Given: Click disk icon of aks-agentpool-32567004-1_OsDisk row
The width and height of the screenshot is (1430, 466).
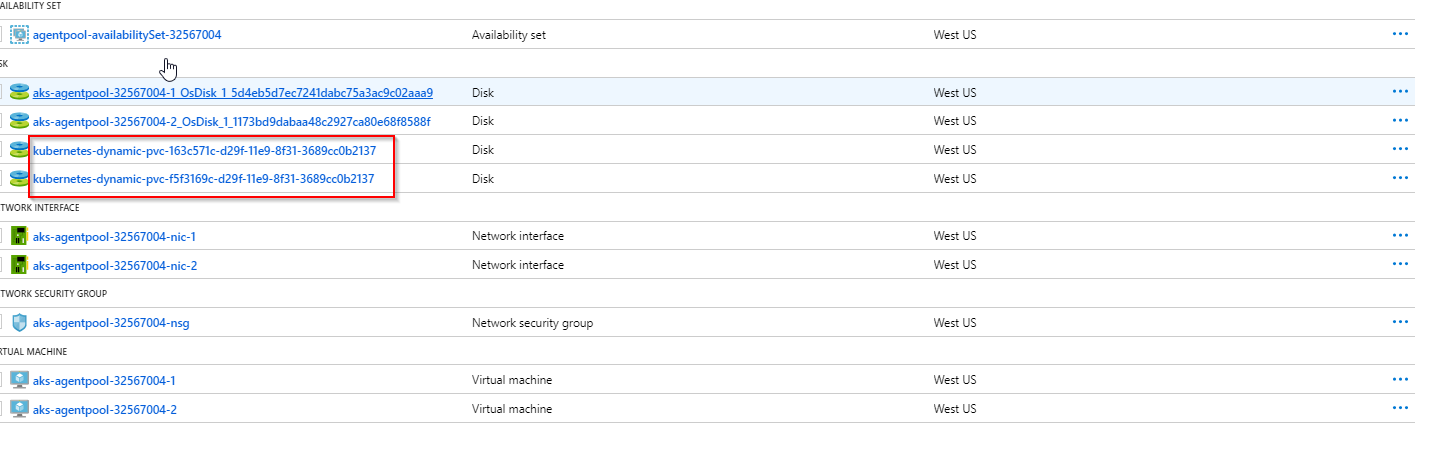Looking at the screenshot, I should [19, 92].
